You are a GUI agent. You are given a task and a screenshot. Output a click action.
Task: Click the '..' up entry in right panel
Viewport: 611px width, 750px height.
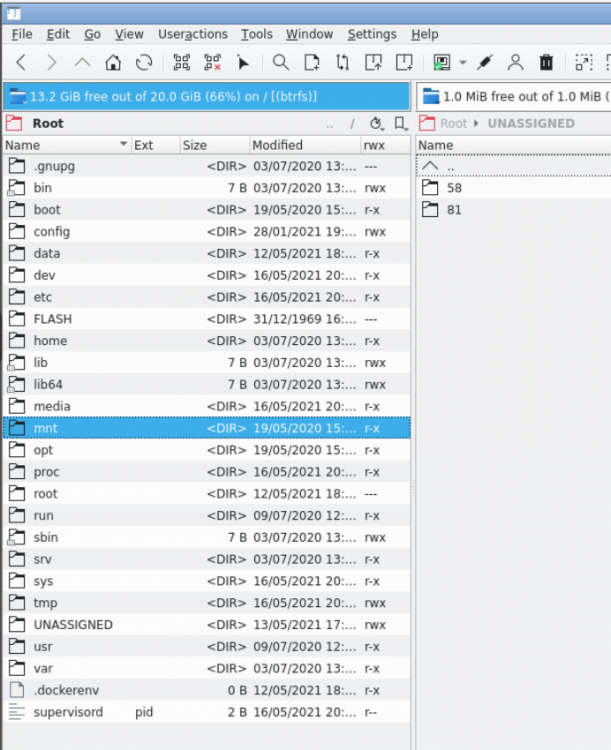(x=514, y=166)
